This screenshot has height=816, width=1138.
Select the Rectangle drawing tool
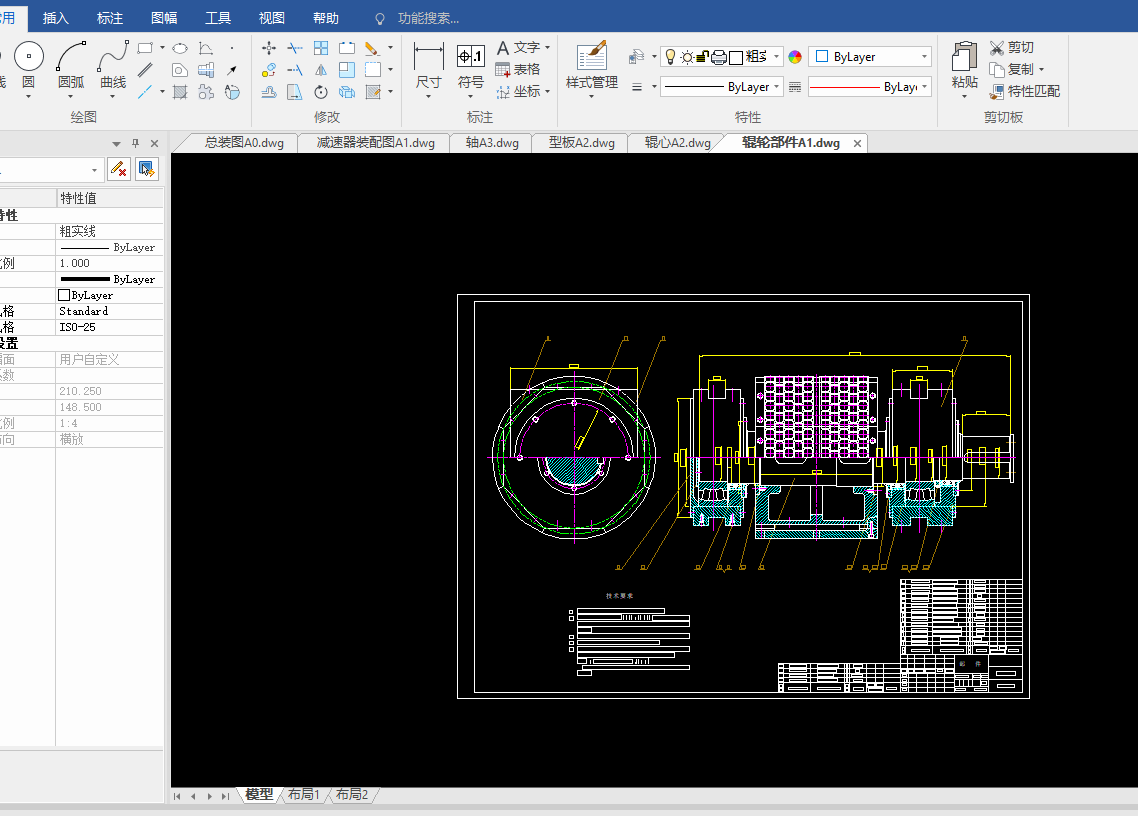point(145,48)
